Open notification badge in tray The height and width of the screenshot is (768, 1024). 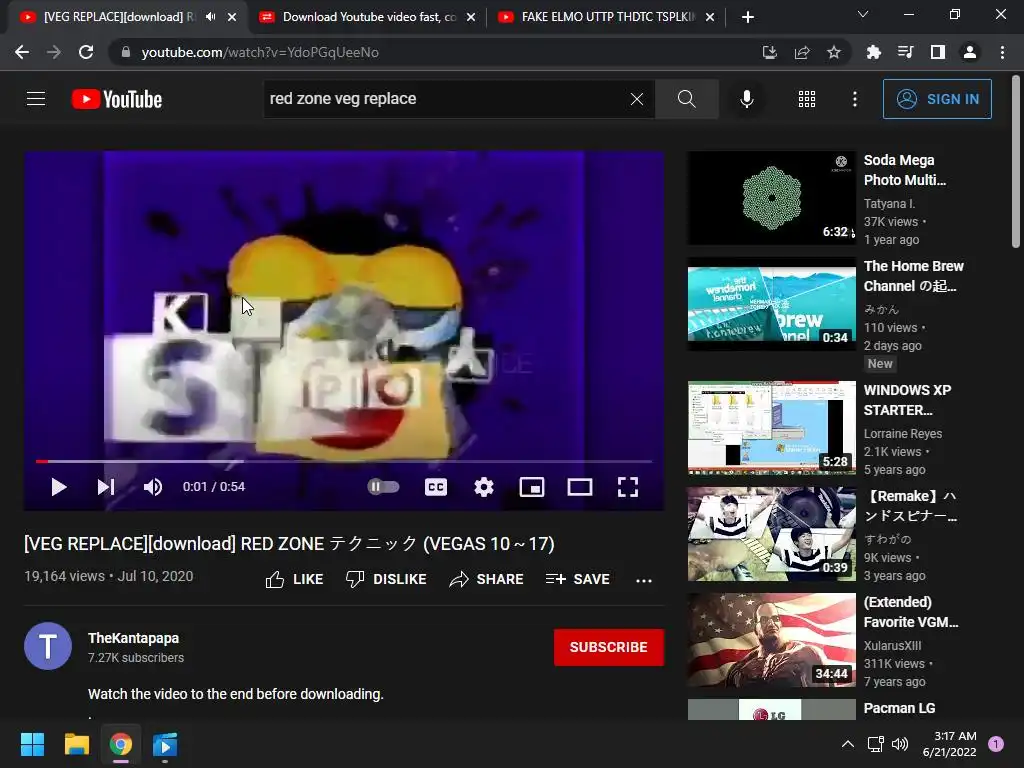point(996,744)
